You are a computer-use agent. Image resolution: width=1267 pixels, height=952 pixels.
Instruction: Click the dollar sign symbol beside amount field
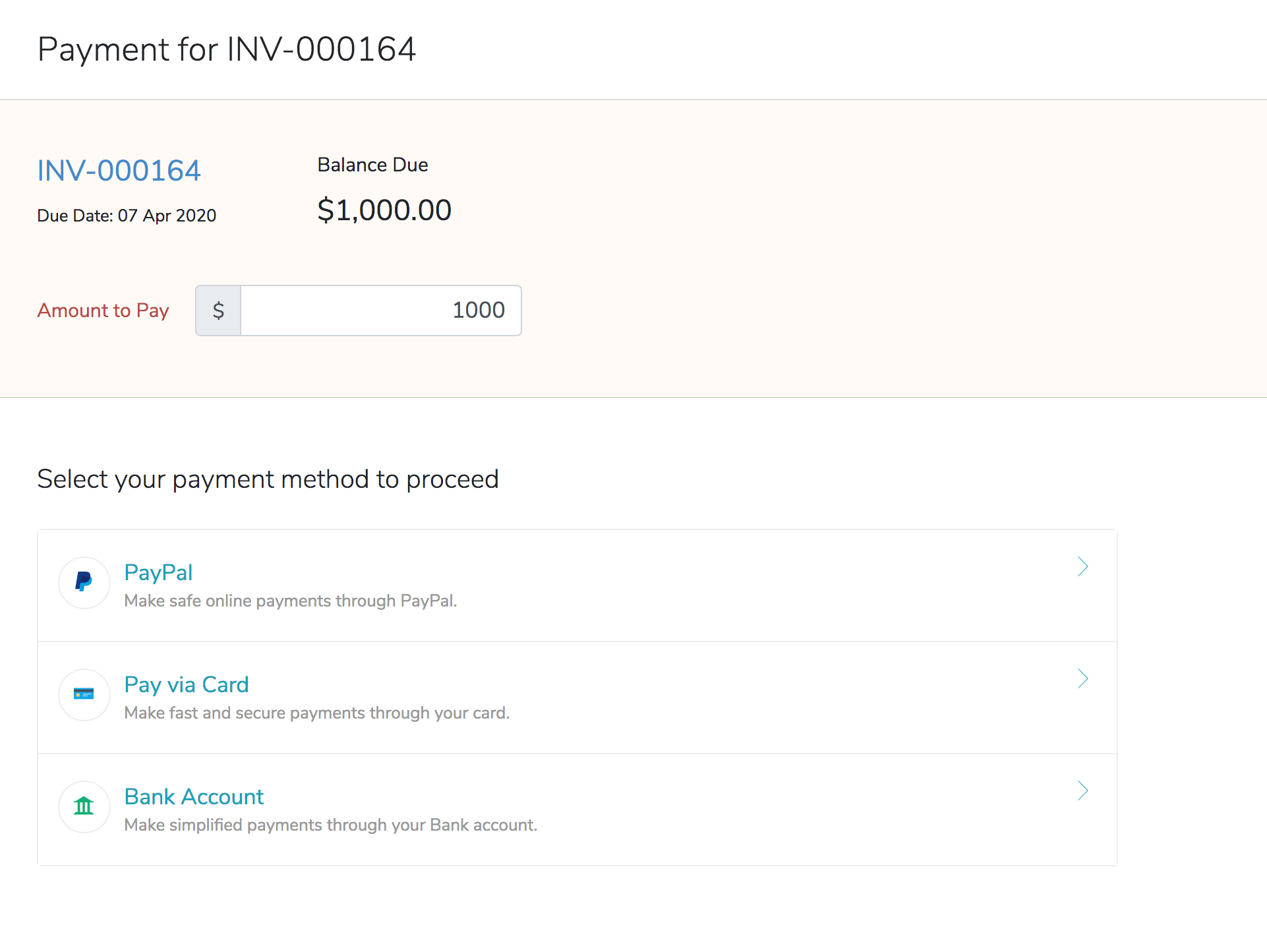click(218, 310)
